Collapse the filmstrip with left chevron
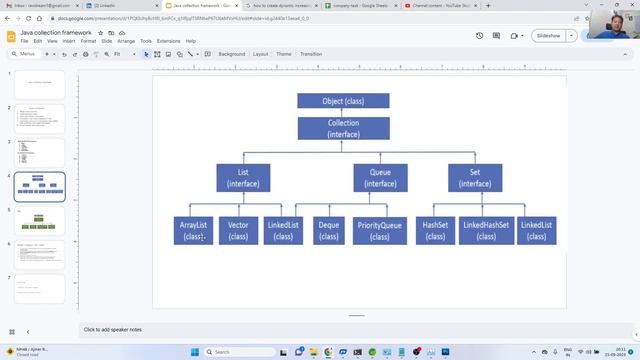 coord(28,332)
